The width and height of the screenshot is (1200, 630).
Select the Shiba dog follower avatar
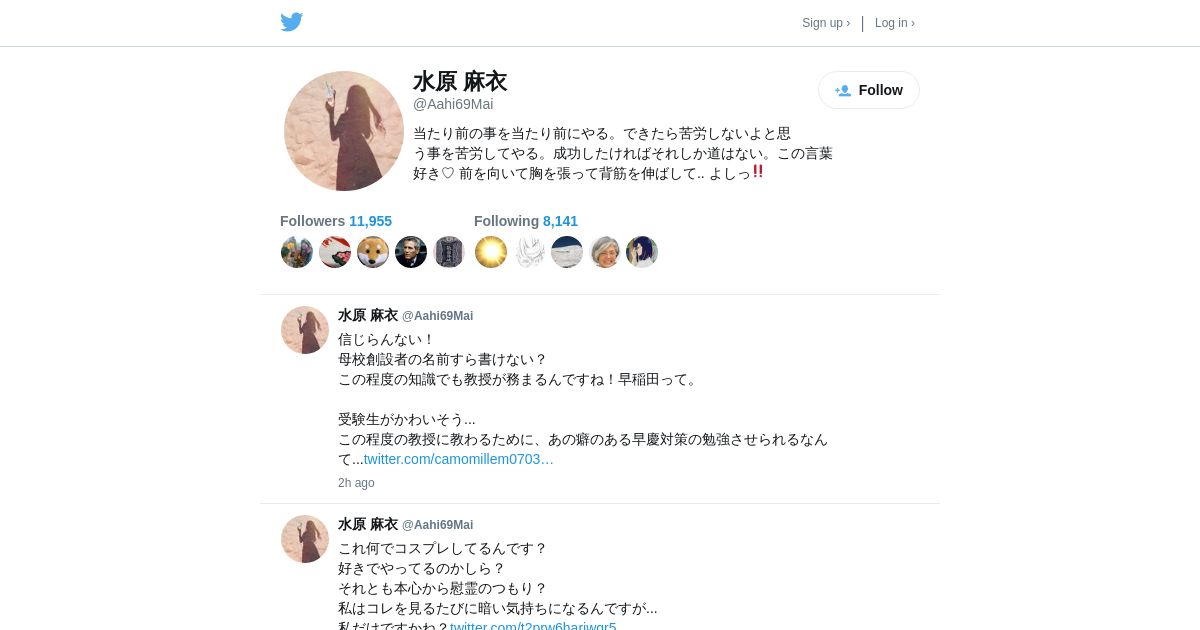(x=373, y=252)
